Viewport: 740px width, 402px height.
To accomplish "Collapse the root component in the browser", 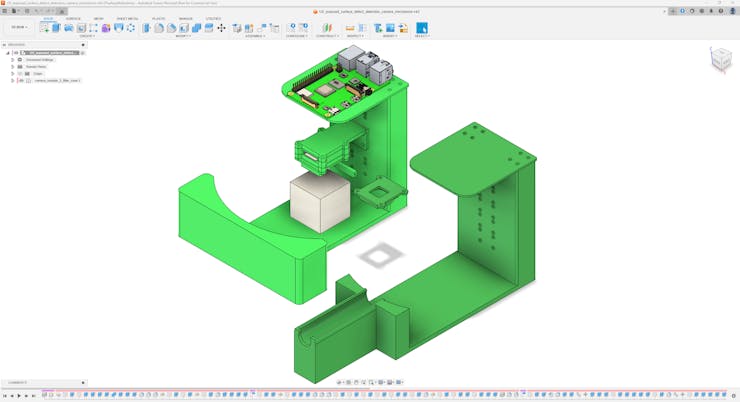I will click(x=8, y=53).
